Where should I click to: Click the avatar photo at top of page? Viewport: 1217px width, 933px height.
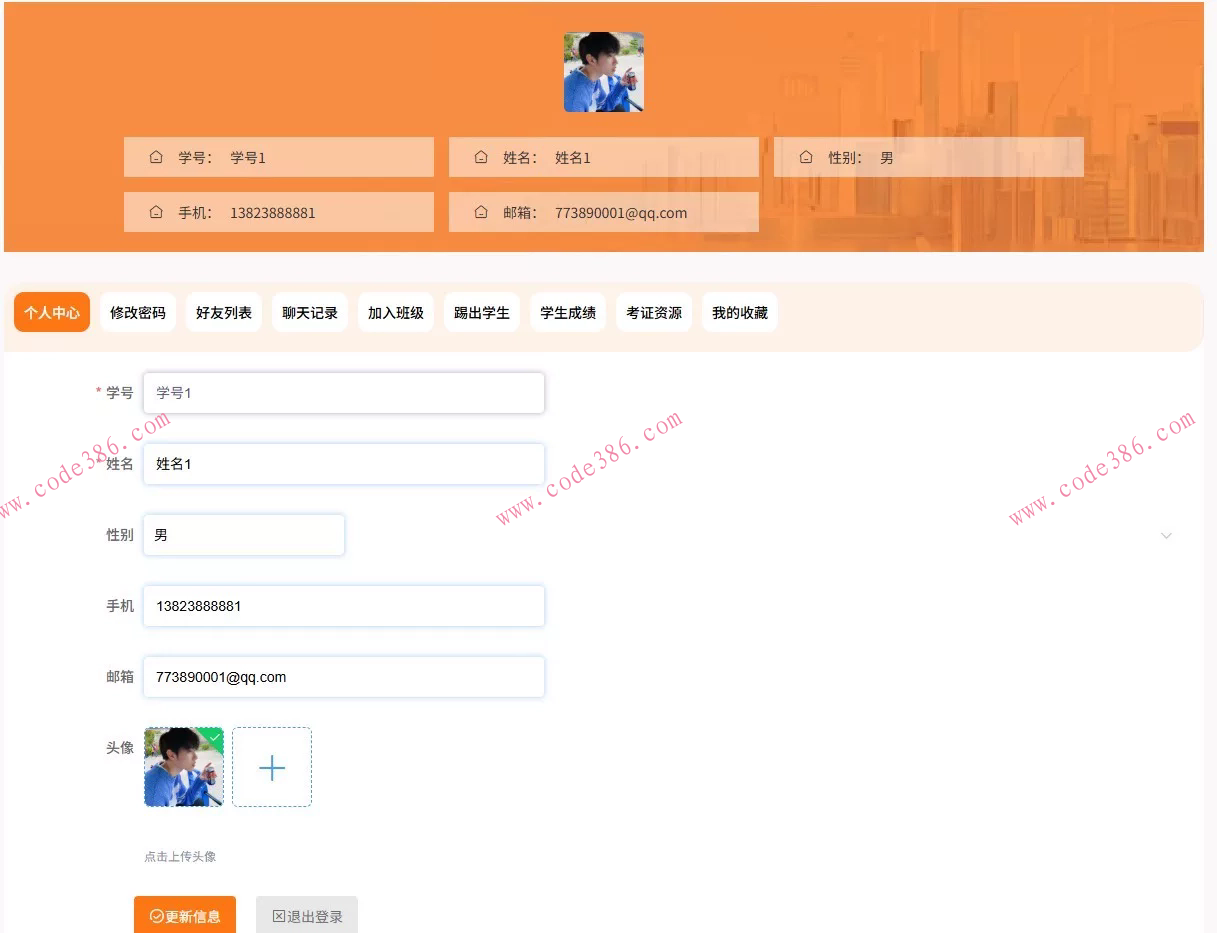[x=603, y=71]
